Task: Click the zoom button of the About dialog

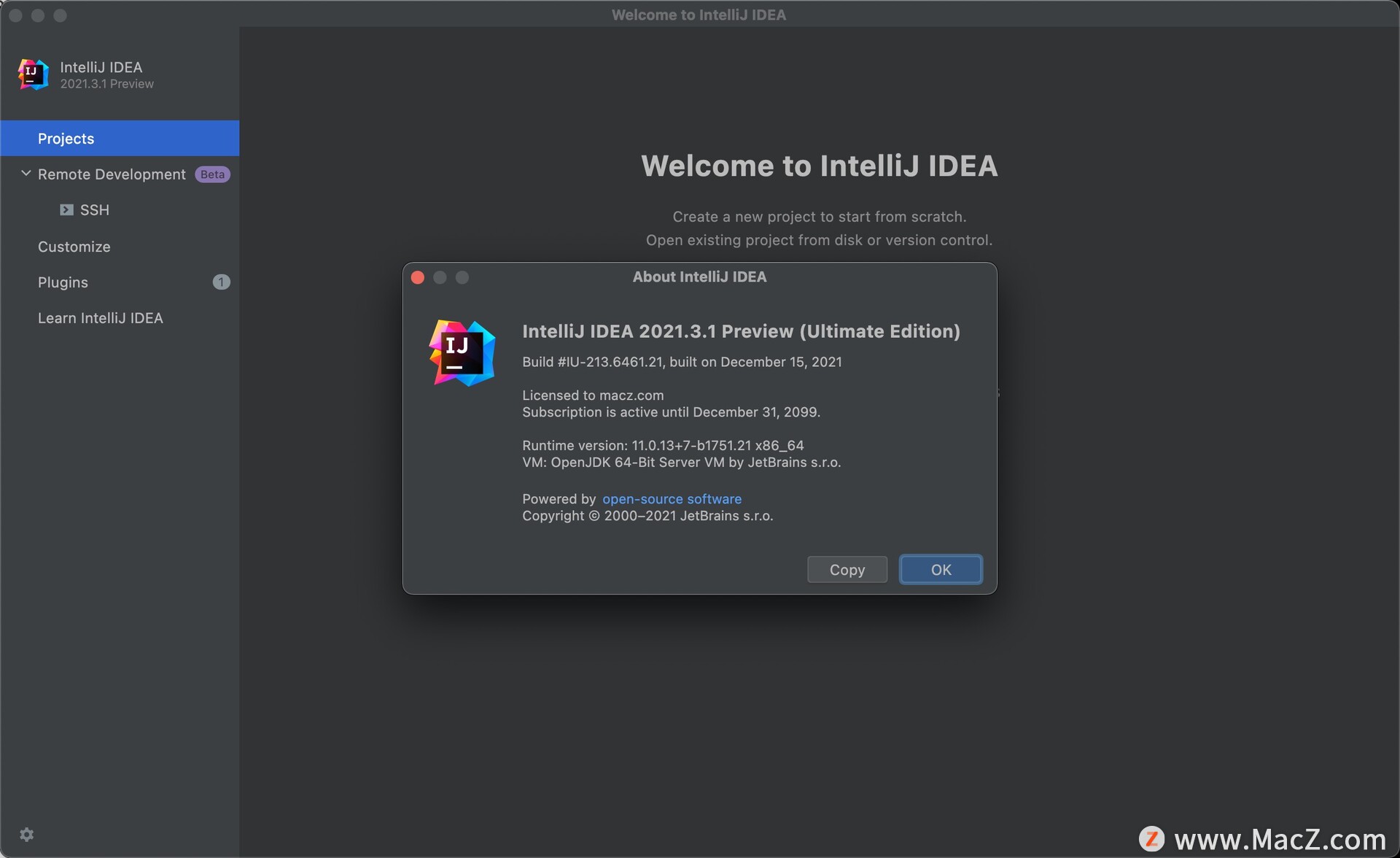Action: pos(462,277)
